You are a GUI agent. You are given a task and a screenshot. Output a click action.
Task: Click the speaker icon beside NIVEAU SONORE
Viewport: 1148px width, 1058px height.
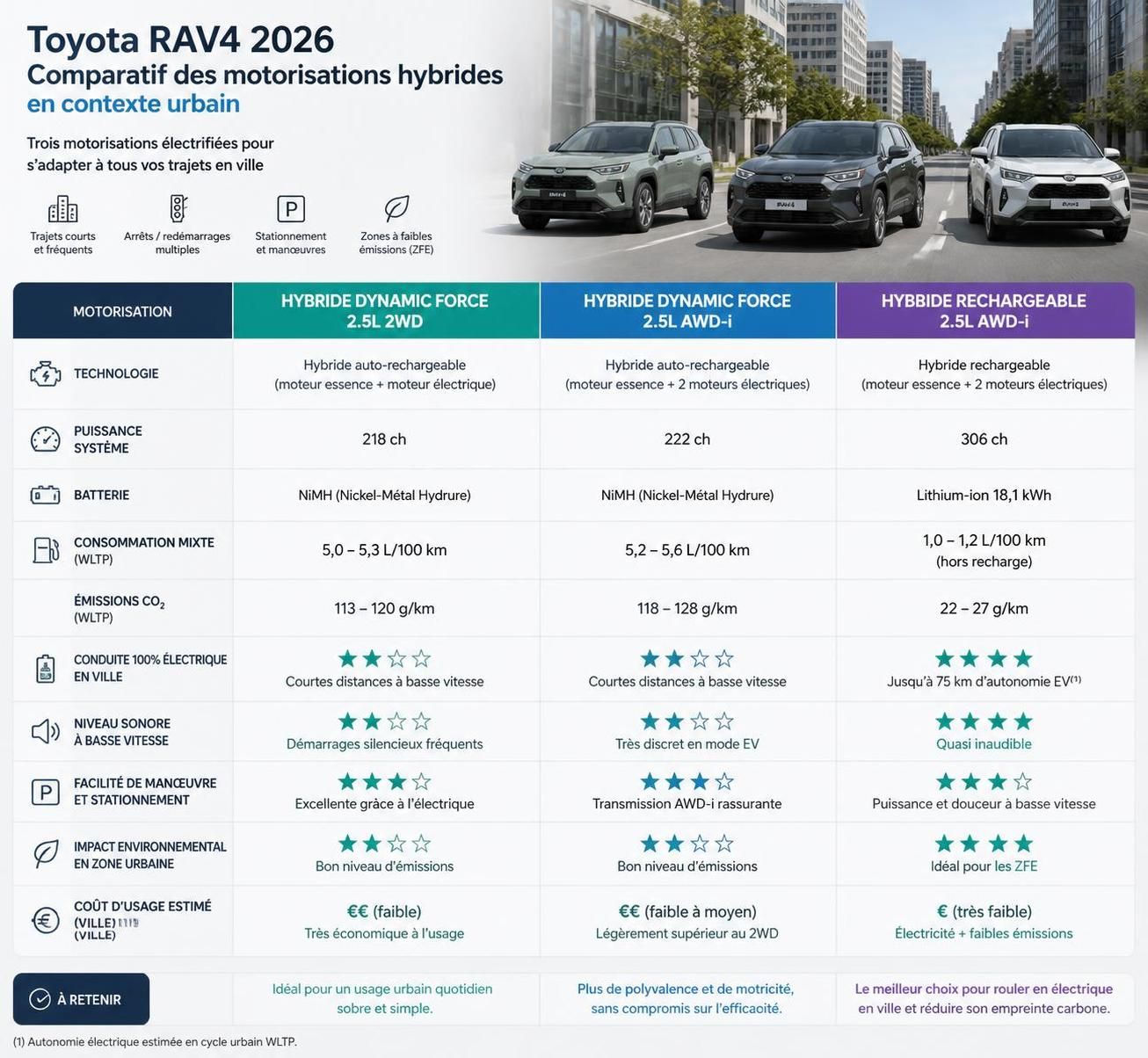click(46, 731)
